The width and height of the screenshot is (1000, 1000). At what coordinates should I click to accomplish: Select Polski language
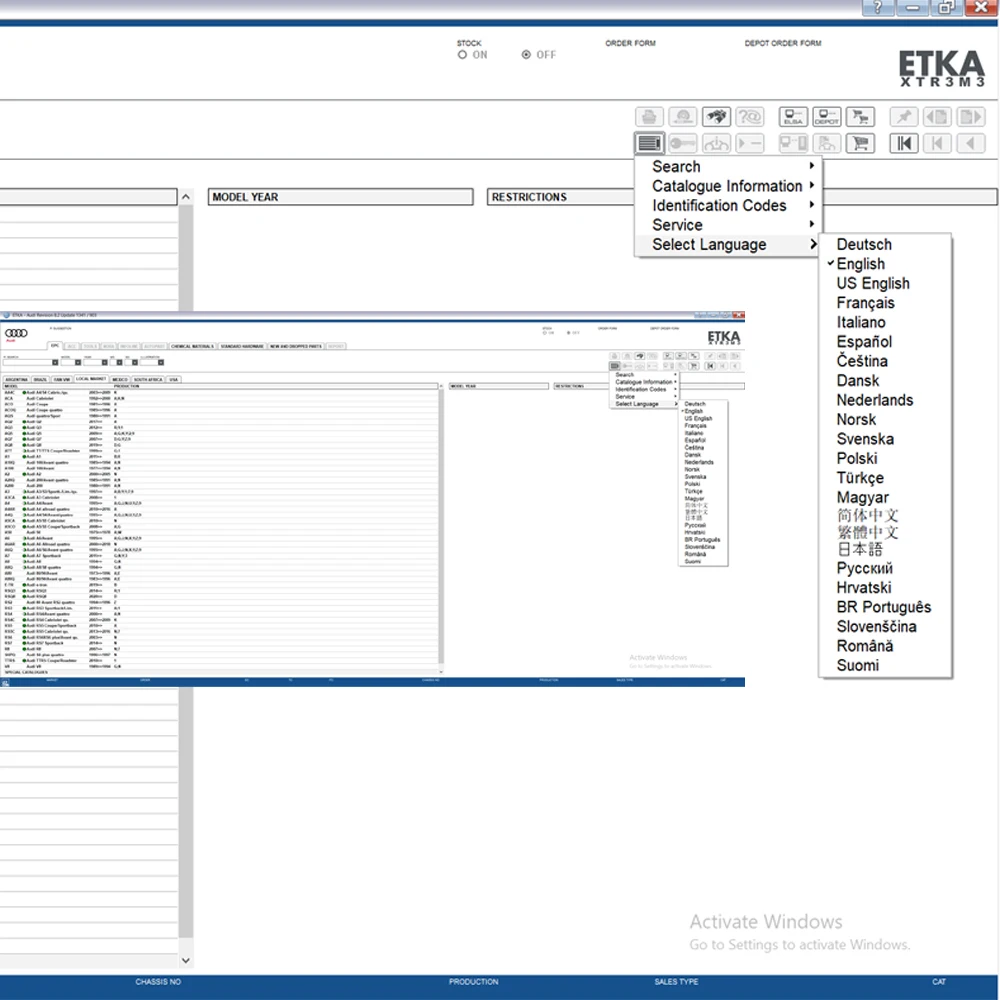(857, 459)
